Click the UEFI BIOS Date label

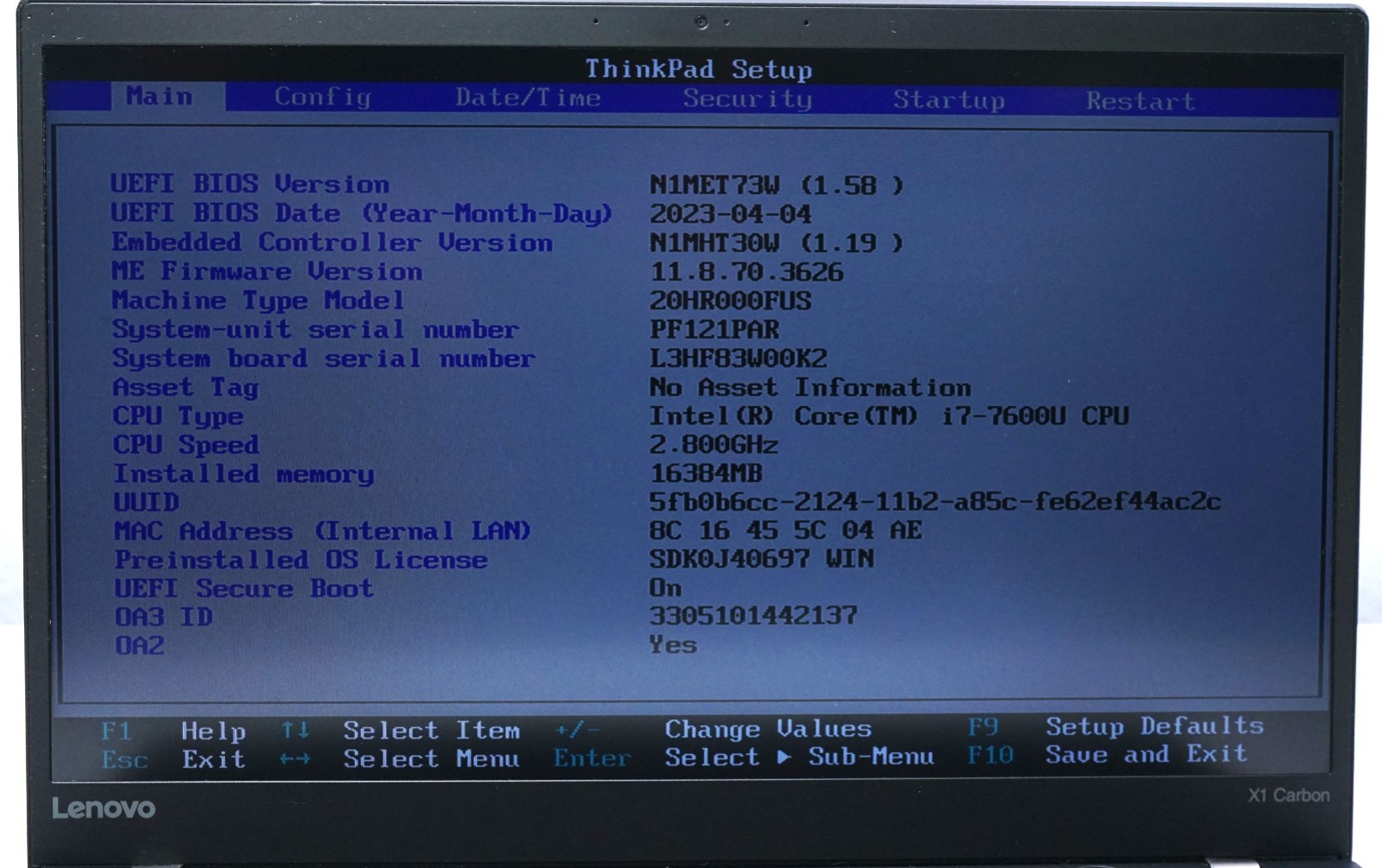click(361, 213)
